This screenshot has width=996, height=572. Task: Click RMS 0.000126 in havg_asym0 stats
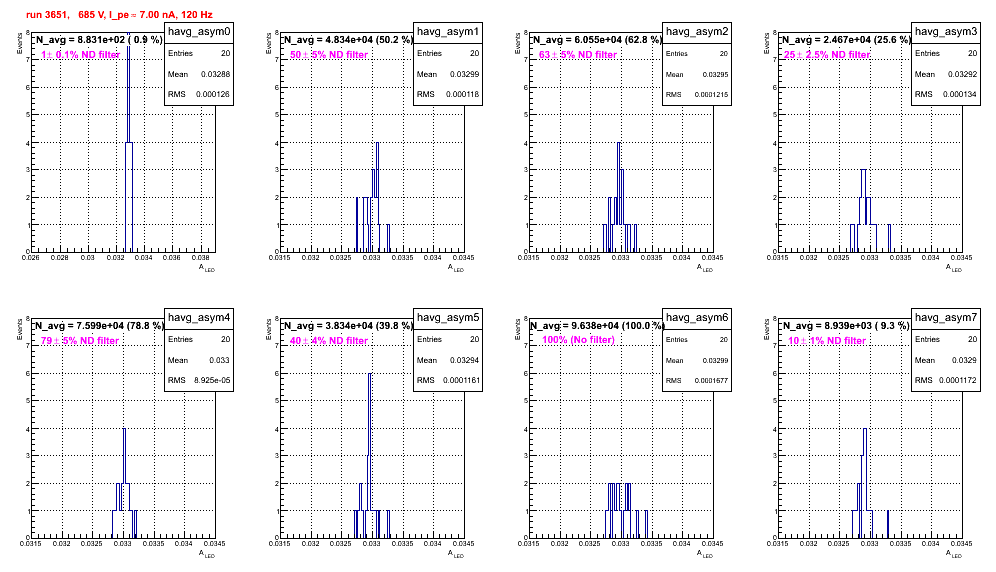199,95
